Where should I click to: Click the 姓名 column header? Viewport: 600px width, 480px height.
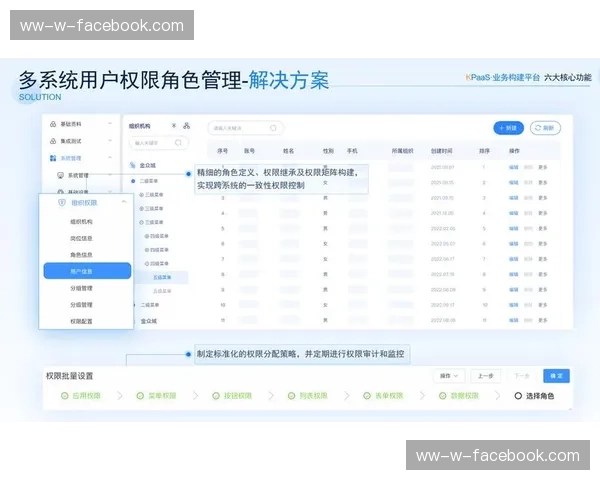pos(289,151)
